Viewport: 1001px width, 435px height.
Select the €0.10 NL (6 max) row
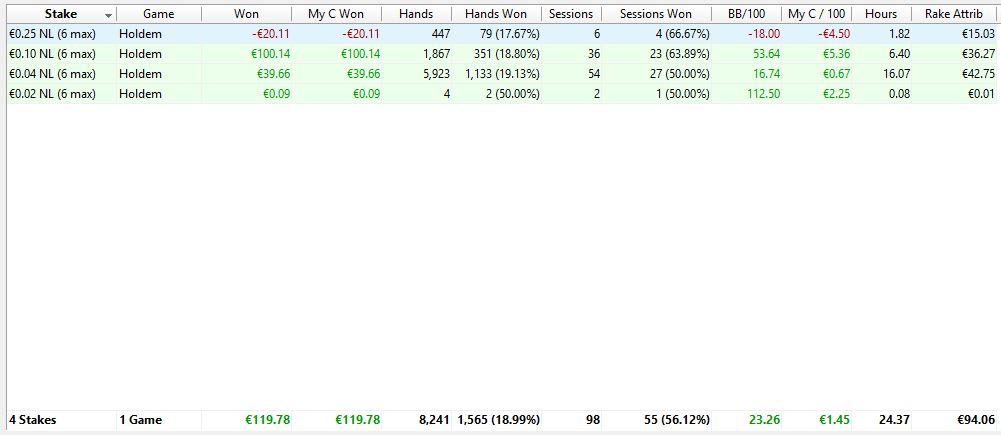pyautogui.click(x=502, y=54)
